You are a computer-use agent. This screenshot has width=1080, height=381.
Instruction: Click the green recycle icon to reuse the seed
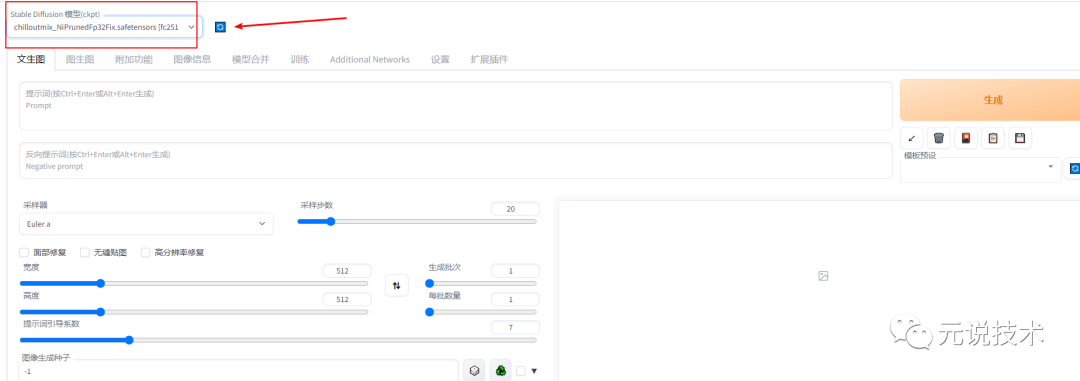[x=501, y=371]
